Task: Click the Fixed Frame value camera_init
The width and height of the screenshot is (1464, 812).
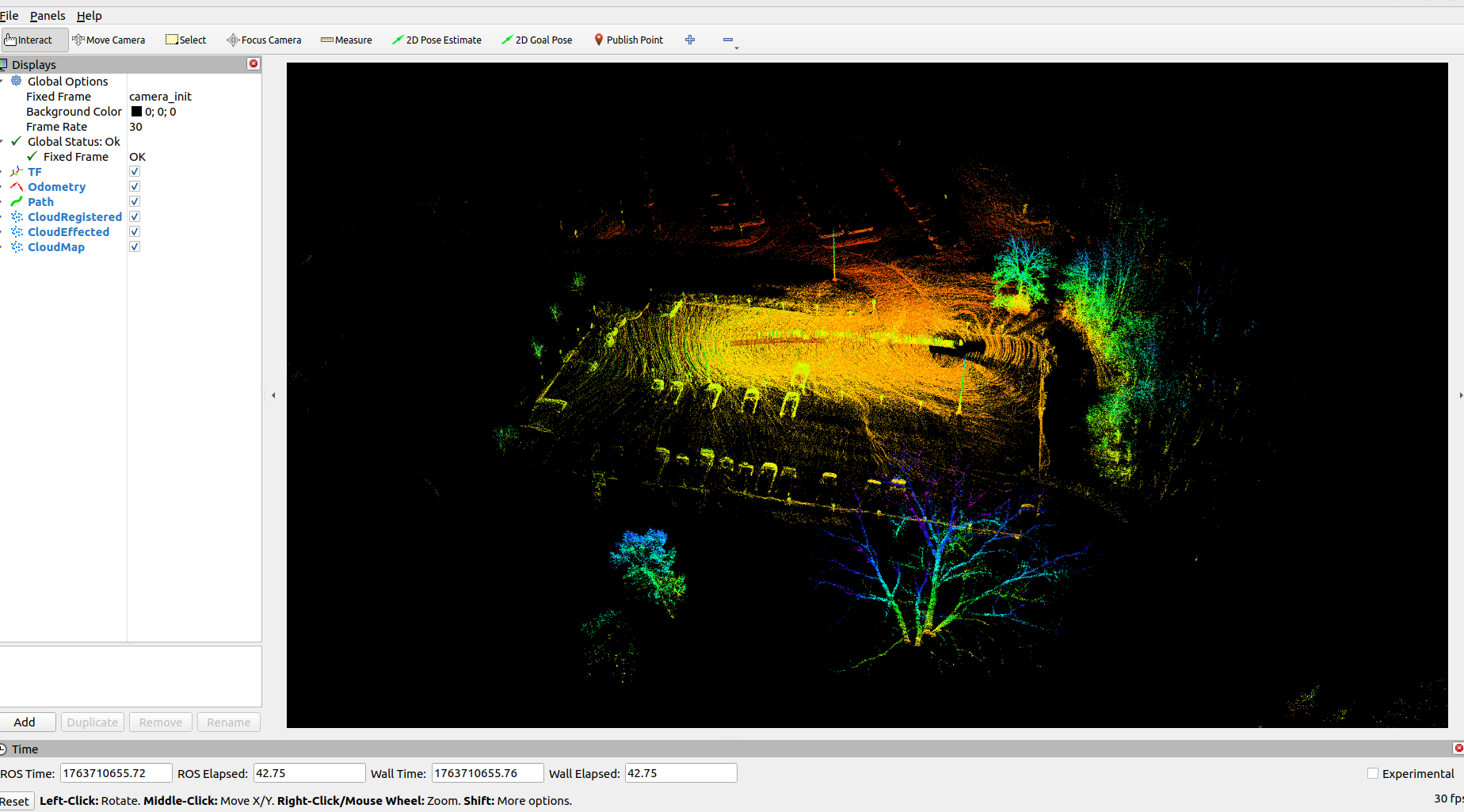Action: pos(161,97)
